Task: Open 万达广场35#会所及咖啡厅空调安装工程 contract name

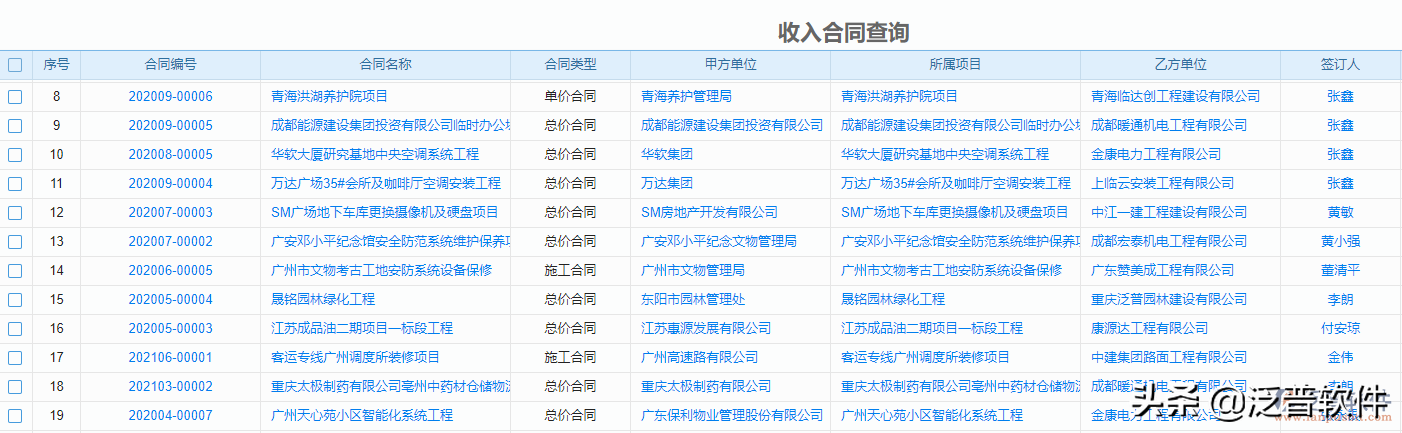Action: [386, 184]
